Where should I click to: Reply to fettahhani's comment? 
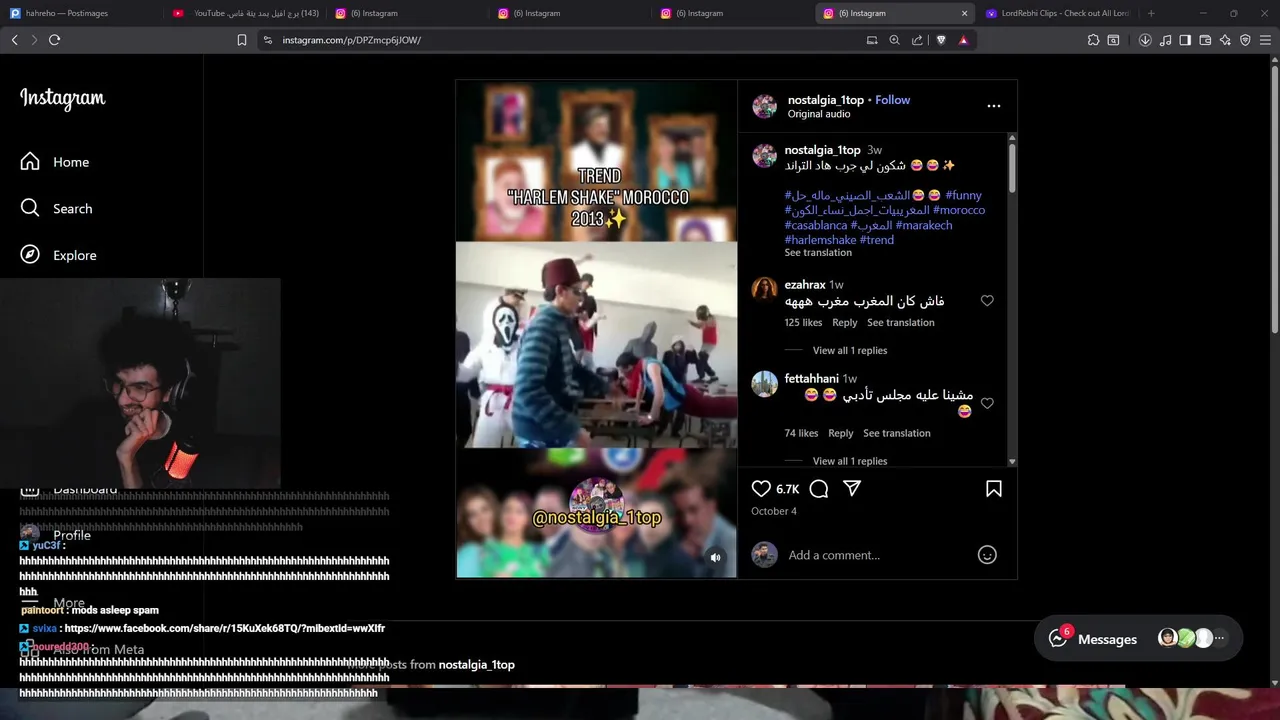tap(841, 433)
